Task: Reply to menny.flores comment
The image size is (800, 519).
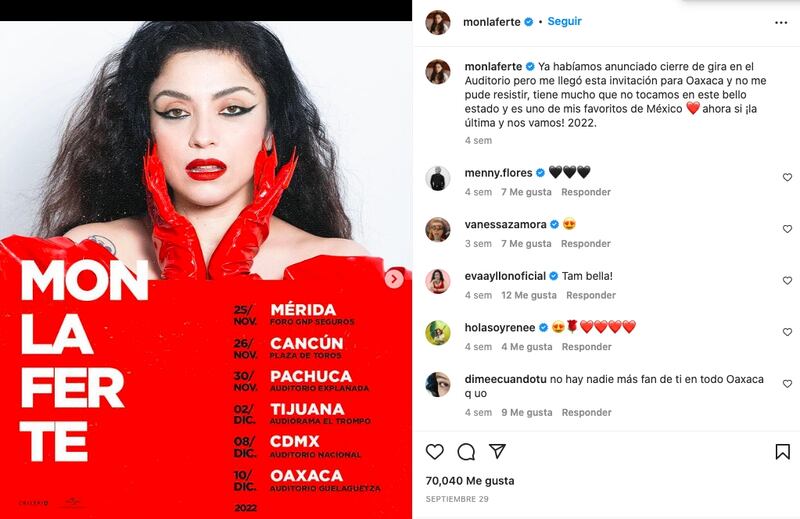Action: [x=586, y=192]
